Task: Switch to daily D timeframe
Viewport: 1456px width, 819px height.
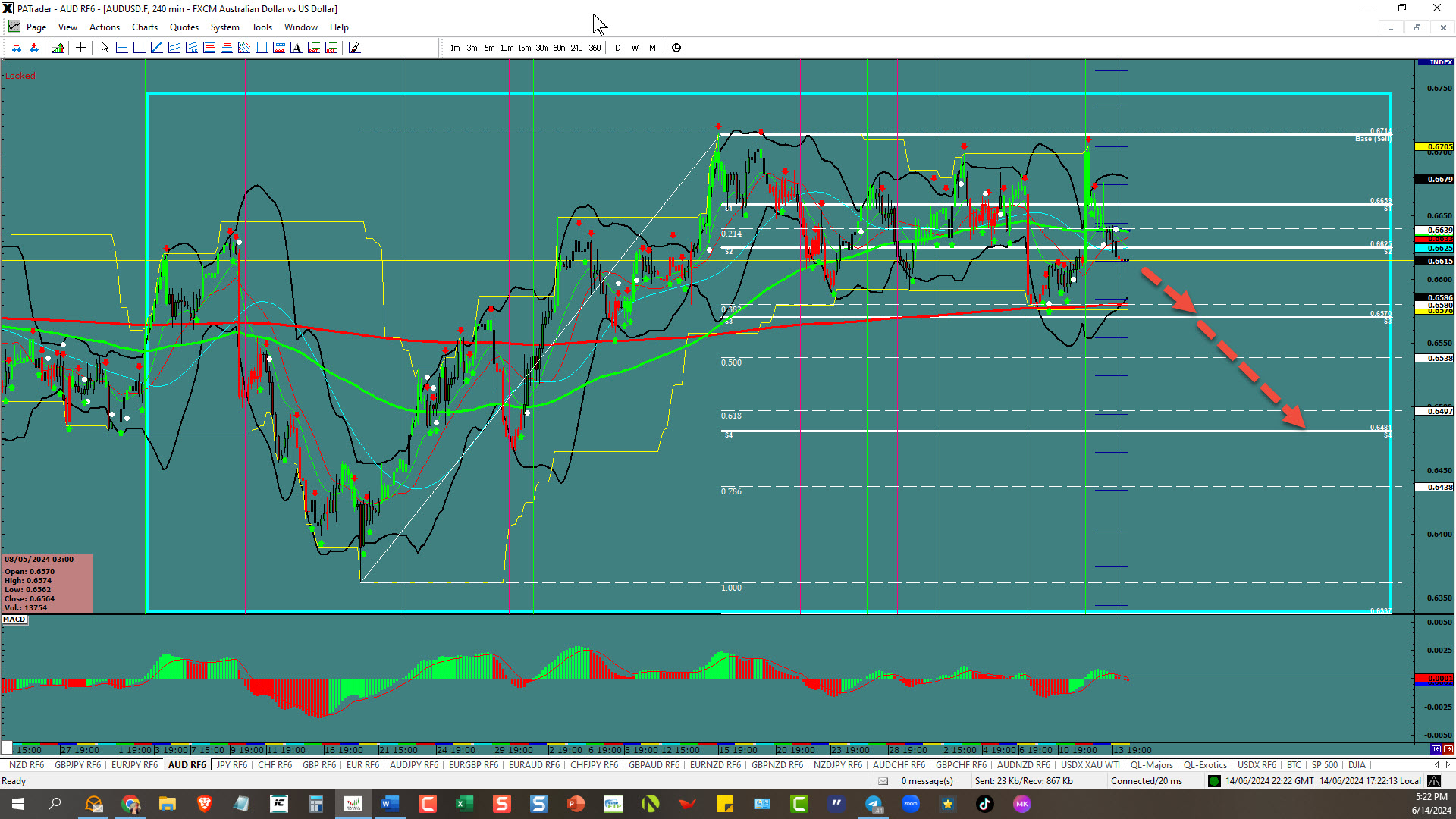Action: (617, 48)
